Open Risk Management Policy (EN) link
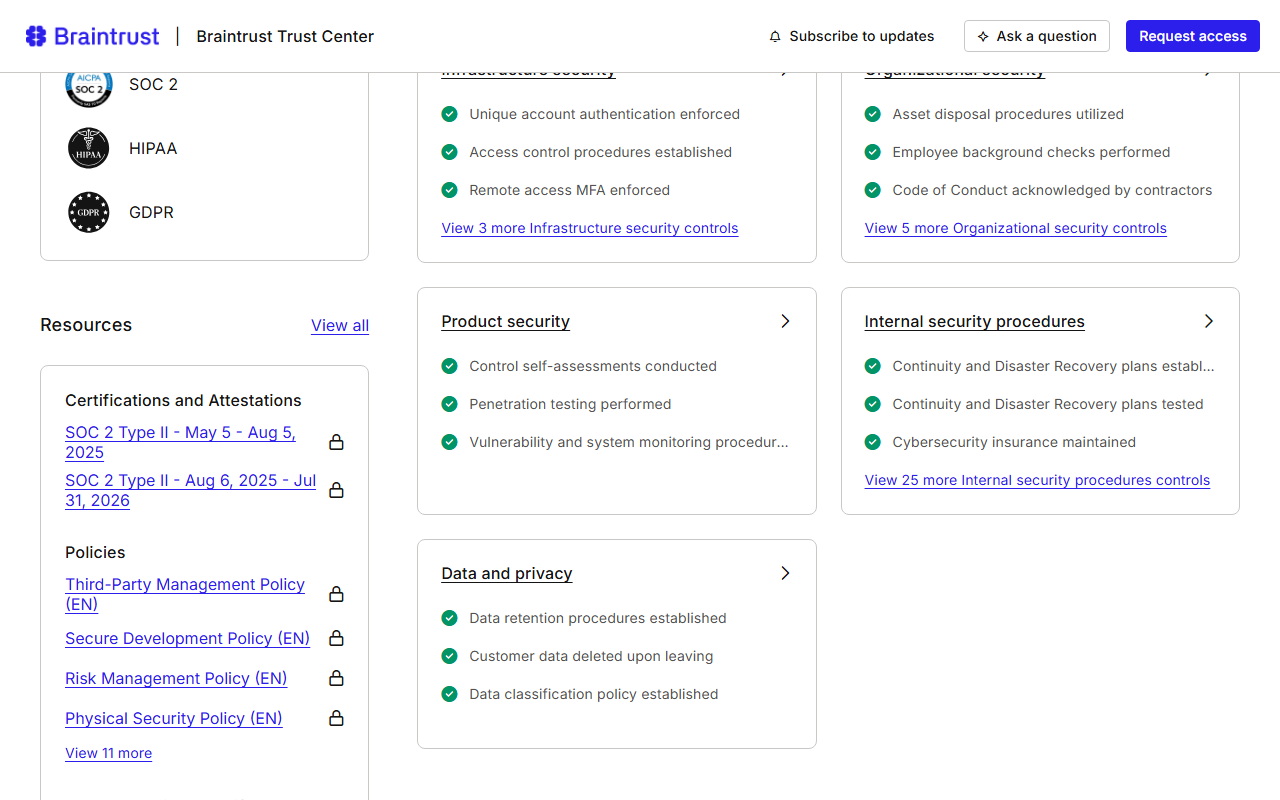Viewport: 1280px width, 800px height. 176,678
